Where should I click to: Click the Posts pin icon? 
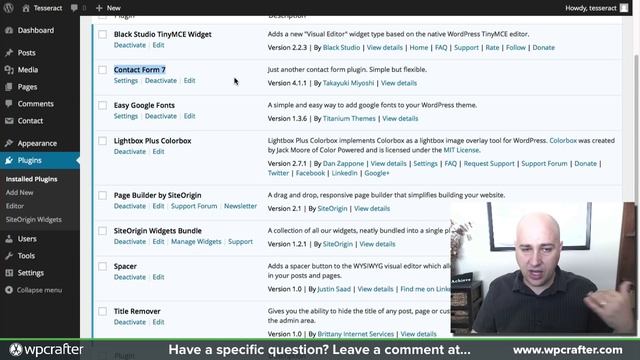[x=9, y=53]
